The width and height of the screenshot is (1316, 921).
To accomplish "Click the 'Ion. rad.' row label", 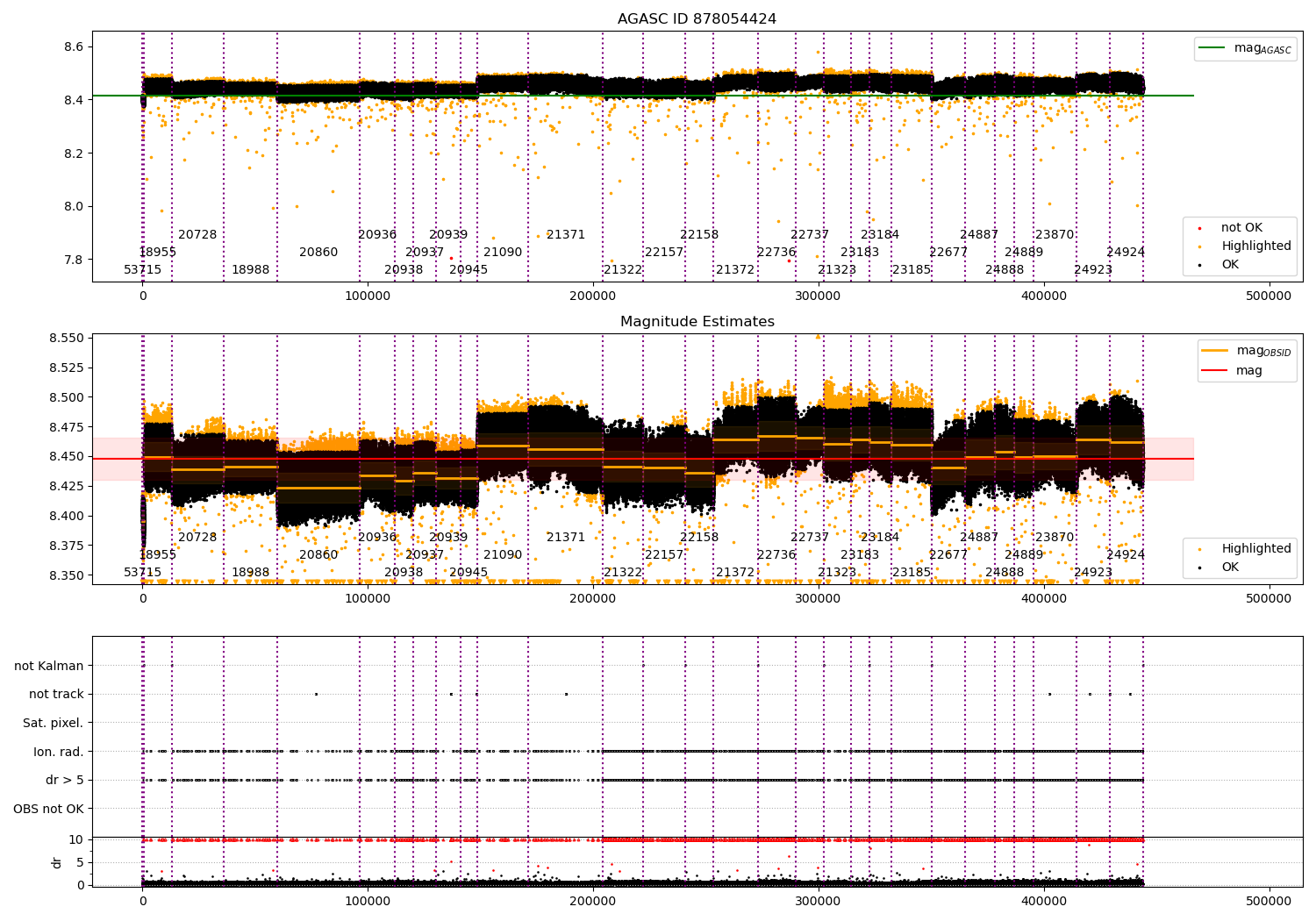I will point(59,753).
